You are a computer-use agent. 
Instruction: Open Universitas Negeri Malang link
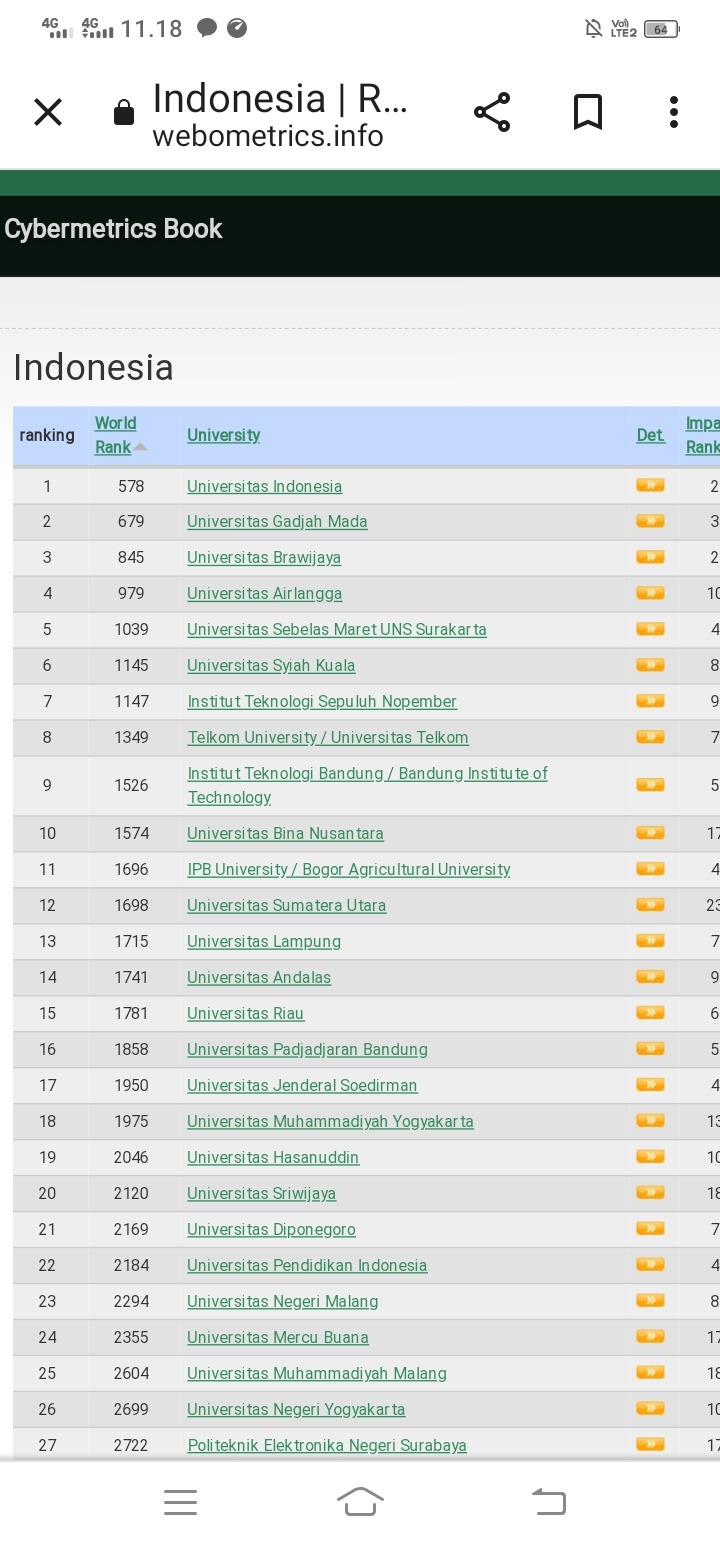point(282,1301)
